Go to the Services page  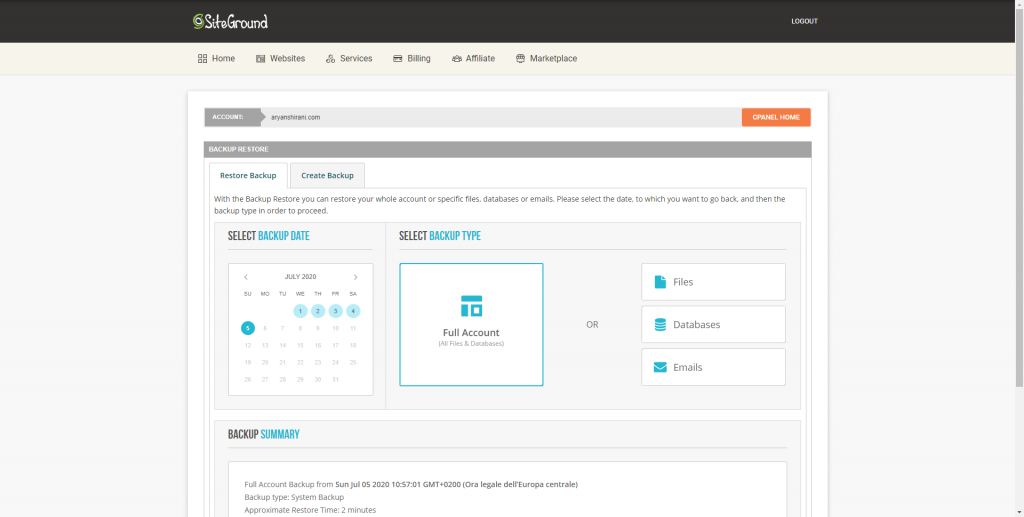click(349, 59)
